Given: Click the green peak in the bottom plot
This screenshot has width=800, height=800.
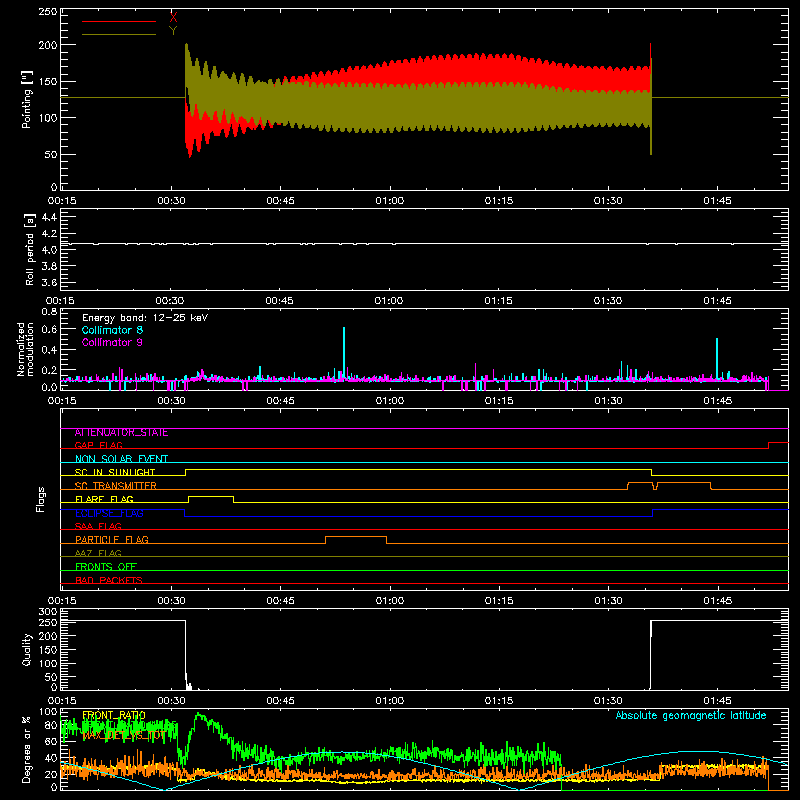Looking at the screenshot, I should click(199, 716).
